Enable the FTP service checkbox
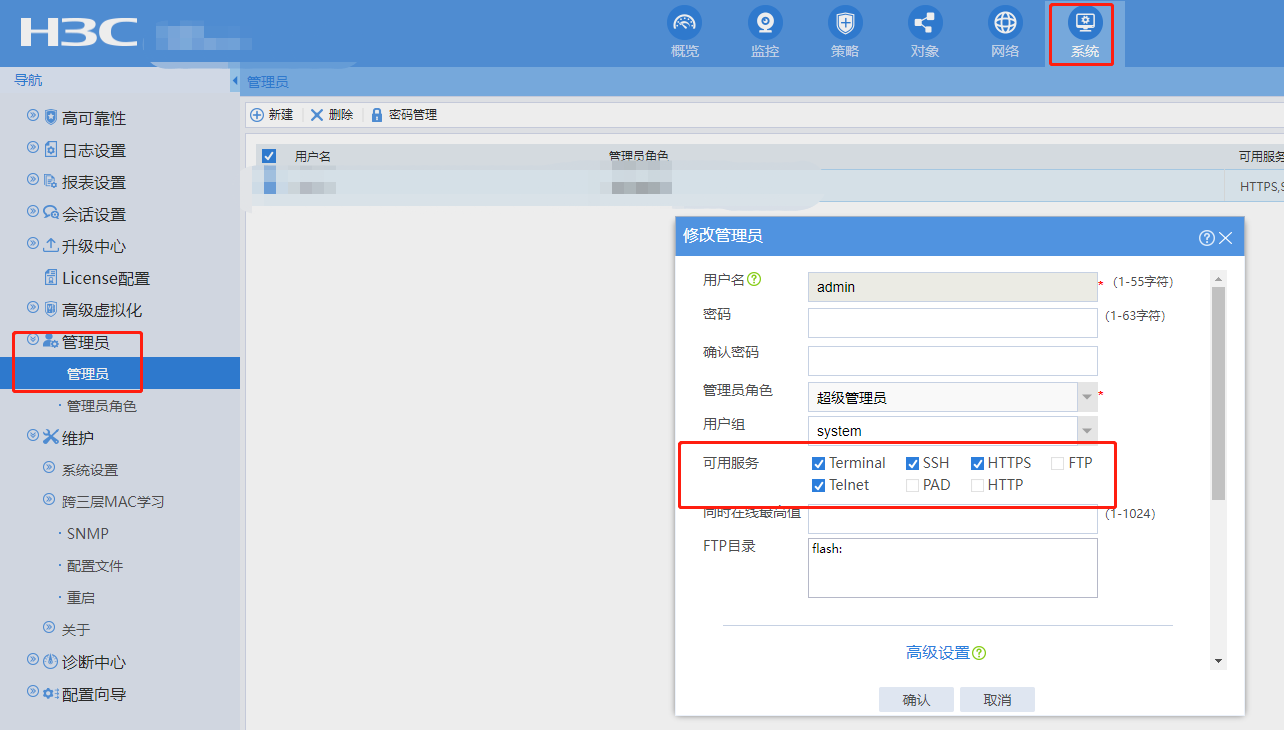Image resolution: width=1284 pixels, height=730 pixels. (1058, 463)
